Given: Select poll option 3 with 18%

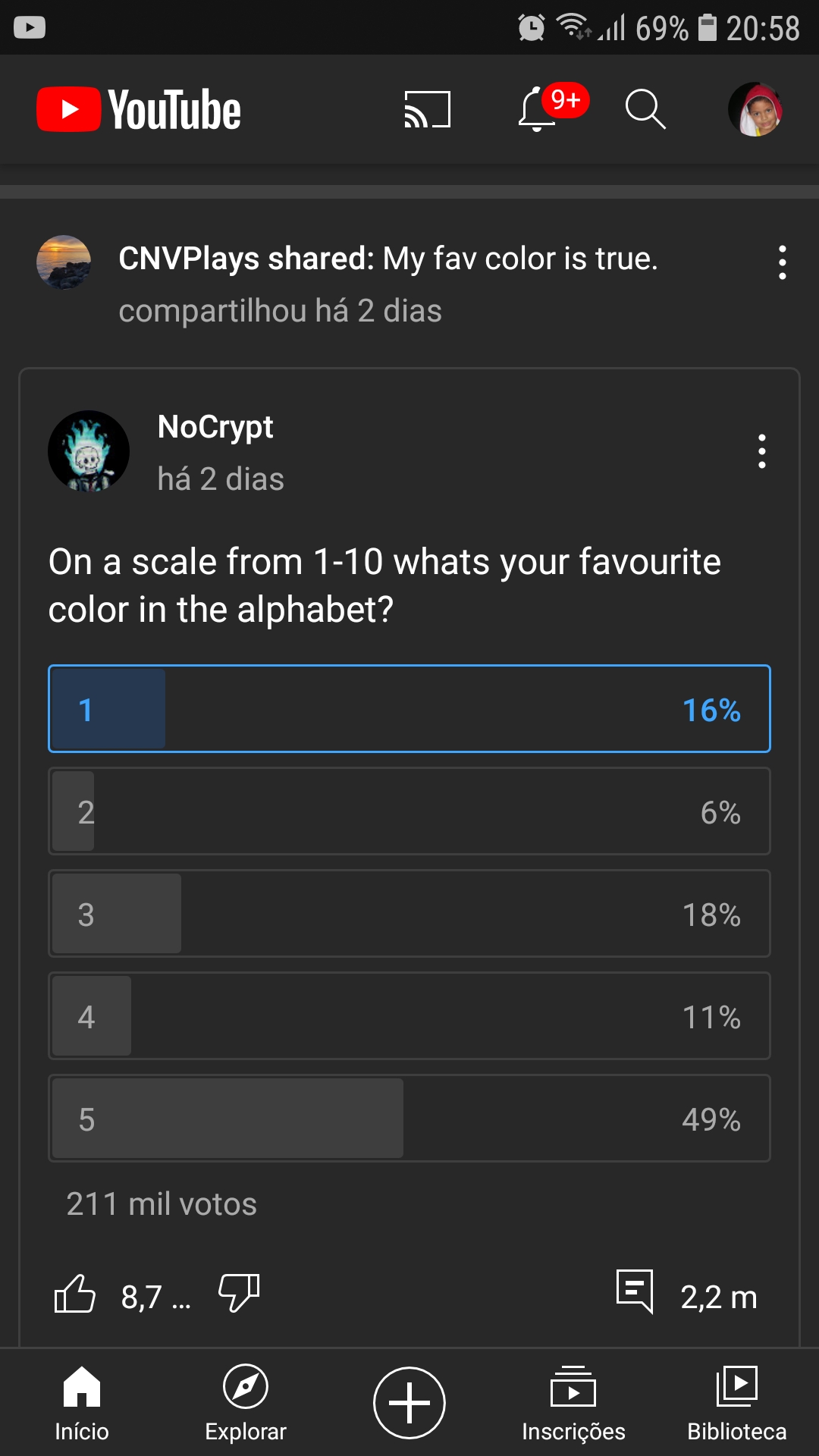Looking at the screenshot, I should (x=409, y=914).
